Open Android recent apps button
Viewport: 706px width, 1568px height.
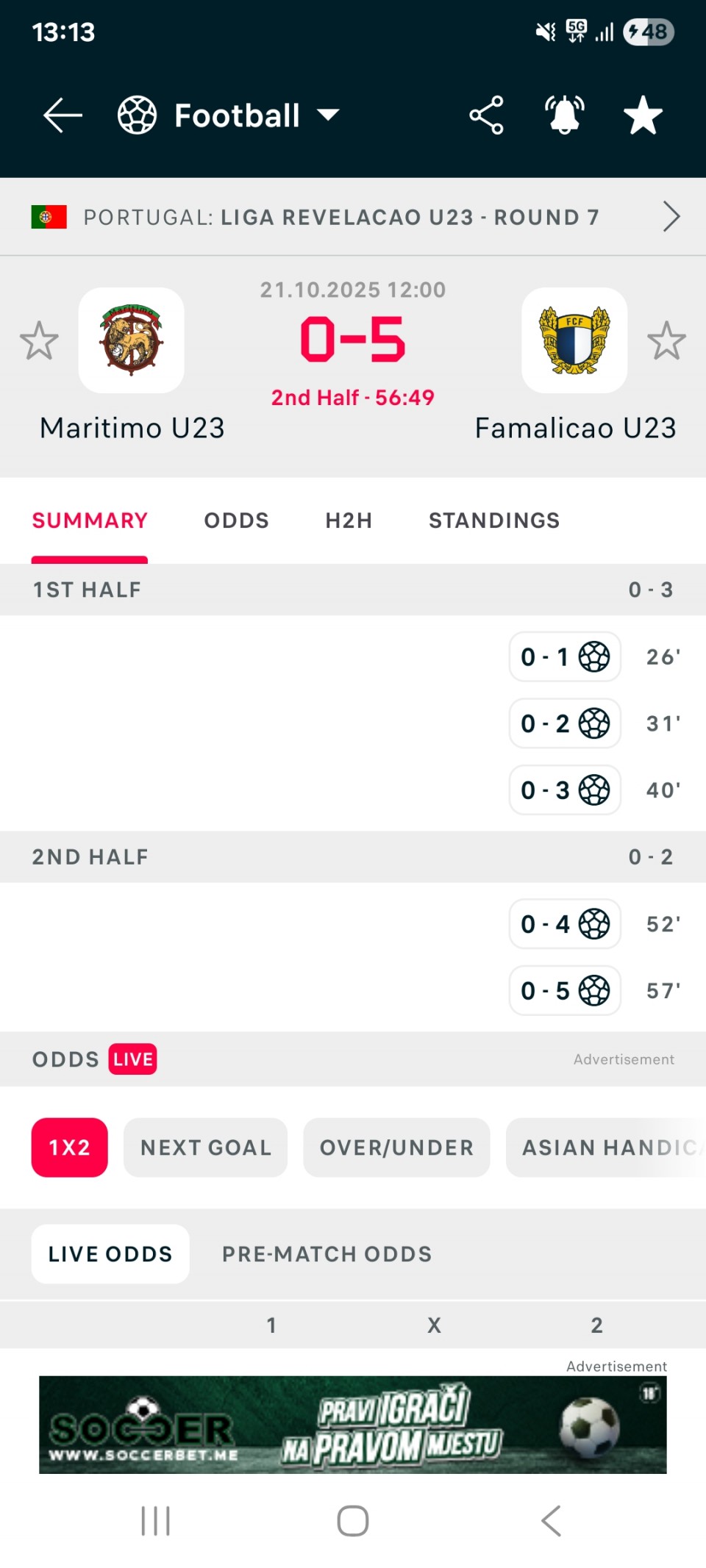(x=155, y=1521)
